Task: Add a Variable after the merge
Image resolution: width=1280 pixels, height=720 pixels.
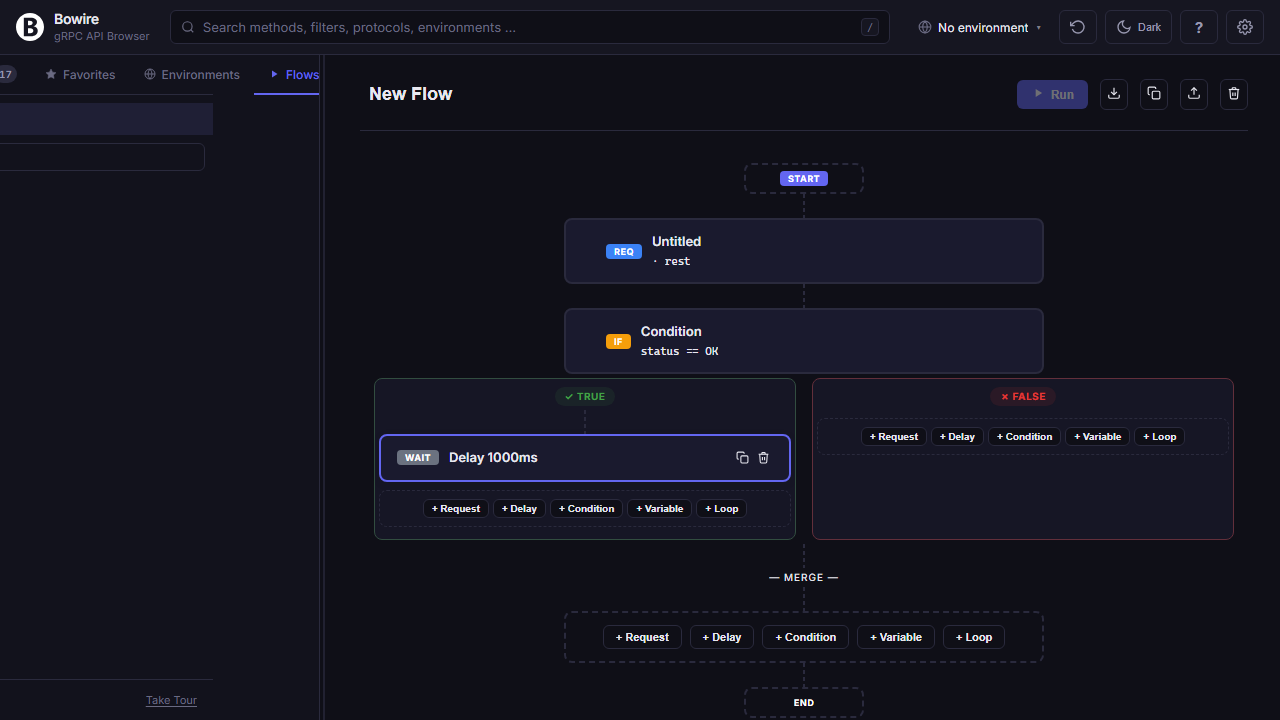Action: (896, 637)
